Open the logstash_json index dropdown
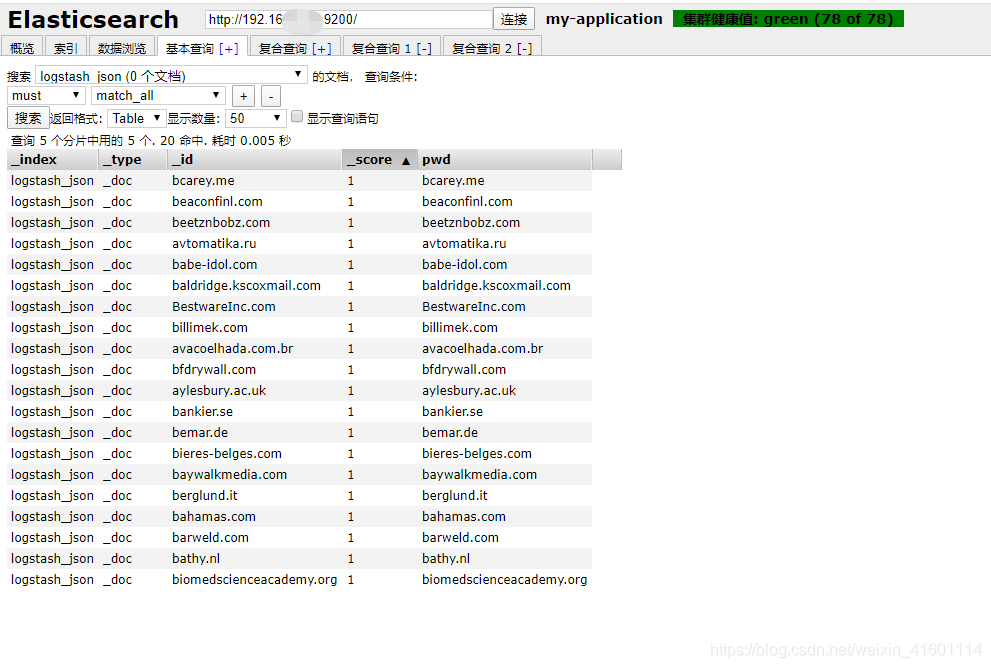The image size is (991, 668). coord(171,76)
